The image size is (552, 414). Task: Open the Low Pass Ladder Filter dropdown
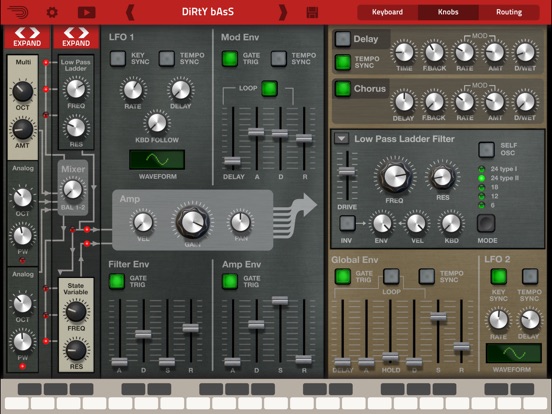click(x=341, y=138)
